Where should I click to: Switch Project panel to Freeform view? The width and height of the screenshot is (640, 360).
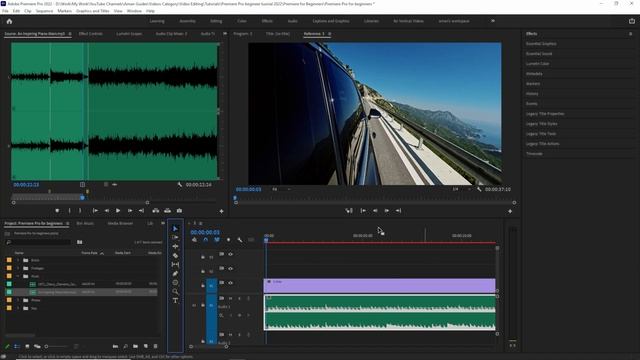tap(37, 347)
